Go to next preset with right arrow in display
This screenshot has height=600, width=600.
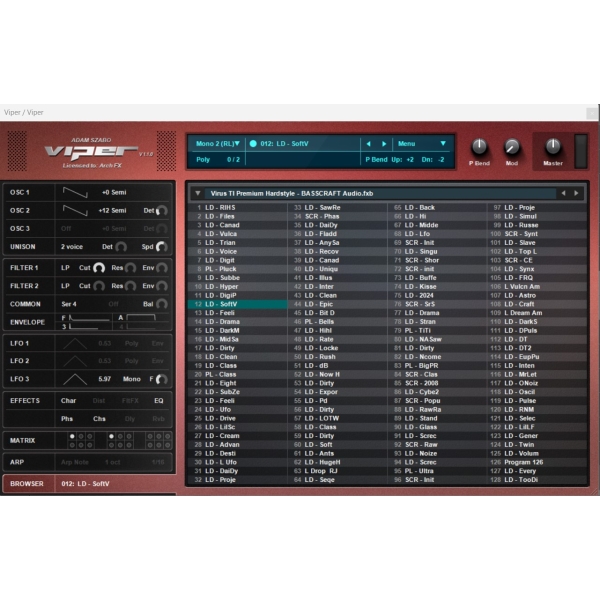point(384,144)
